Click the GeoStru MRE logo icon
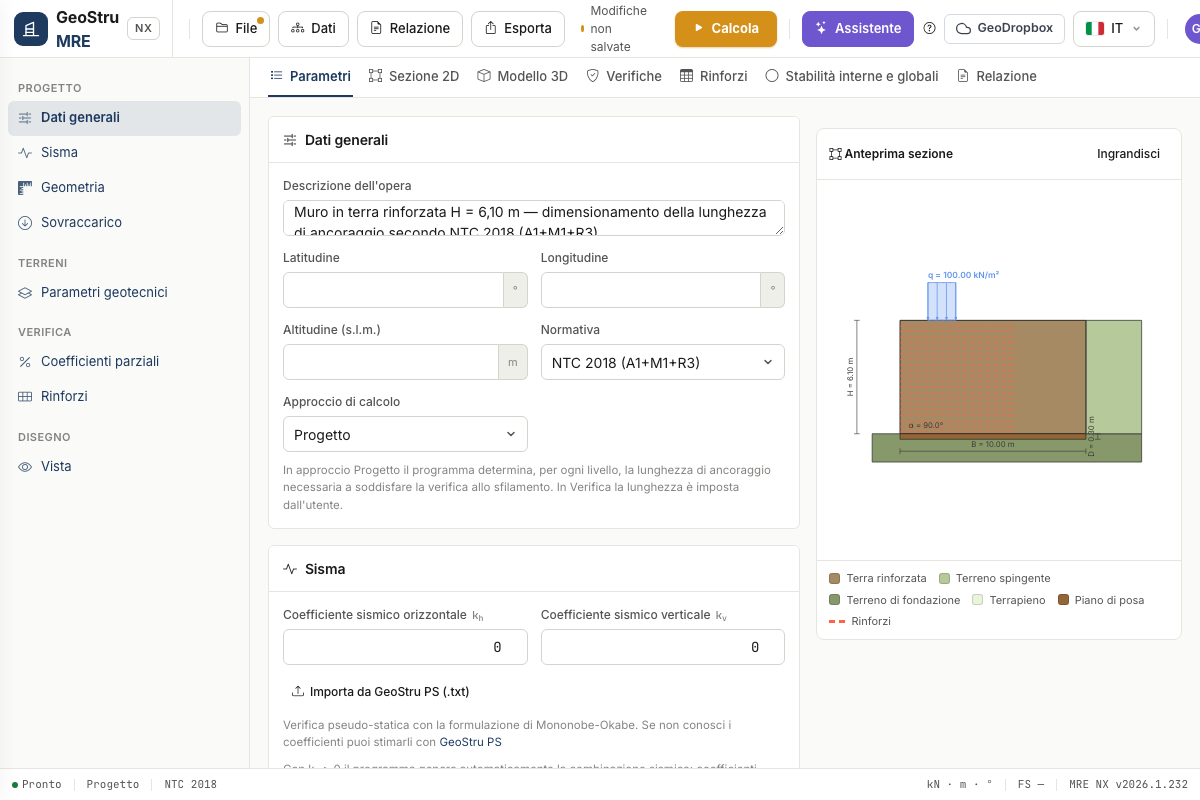Screen dimensions: 1200x800 point(30,29)
